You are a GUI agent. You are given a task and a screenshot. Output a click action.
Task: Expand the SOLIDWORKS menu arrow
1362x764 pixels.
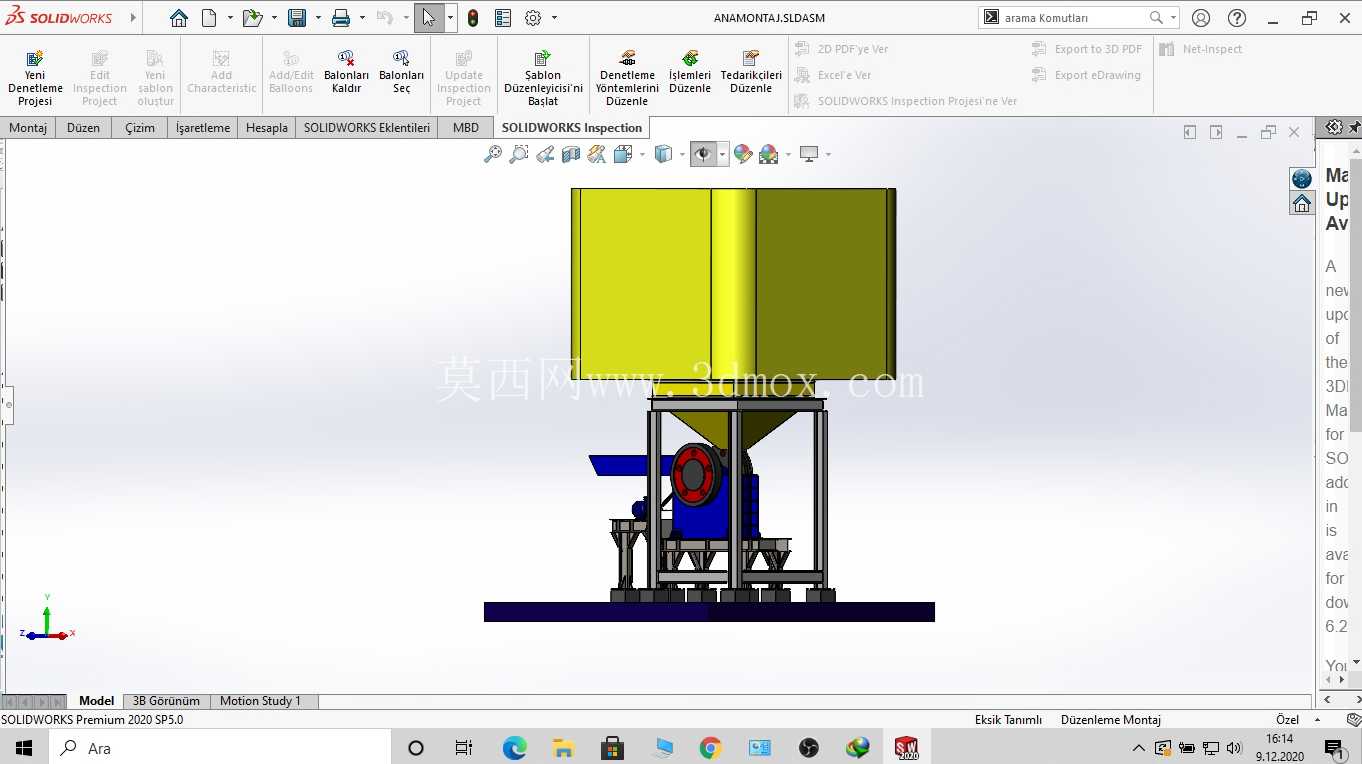(133, 18)
